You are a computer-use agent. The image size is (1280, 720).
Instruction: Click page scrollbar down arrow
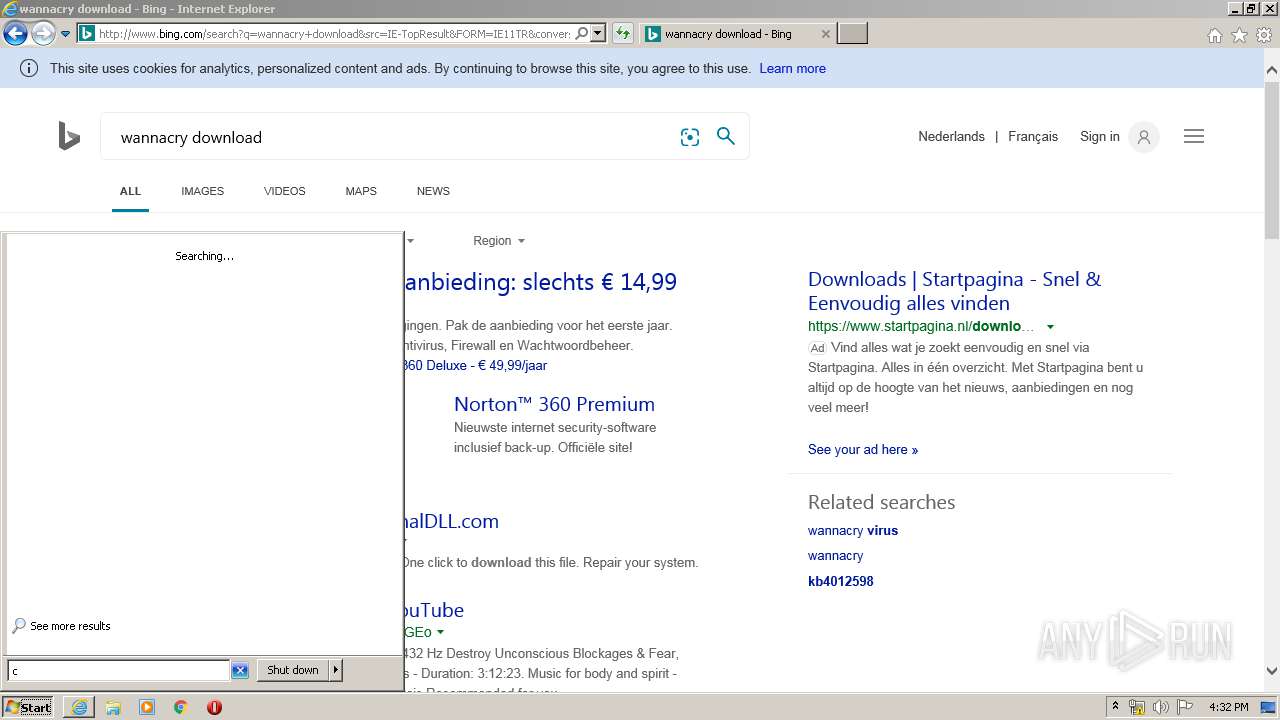tap(1272, 671)
